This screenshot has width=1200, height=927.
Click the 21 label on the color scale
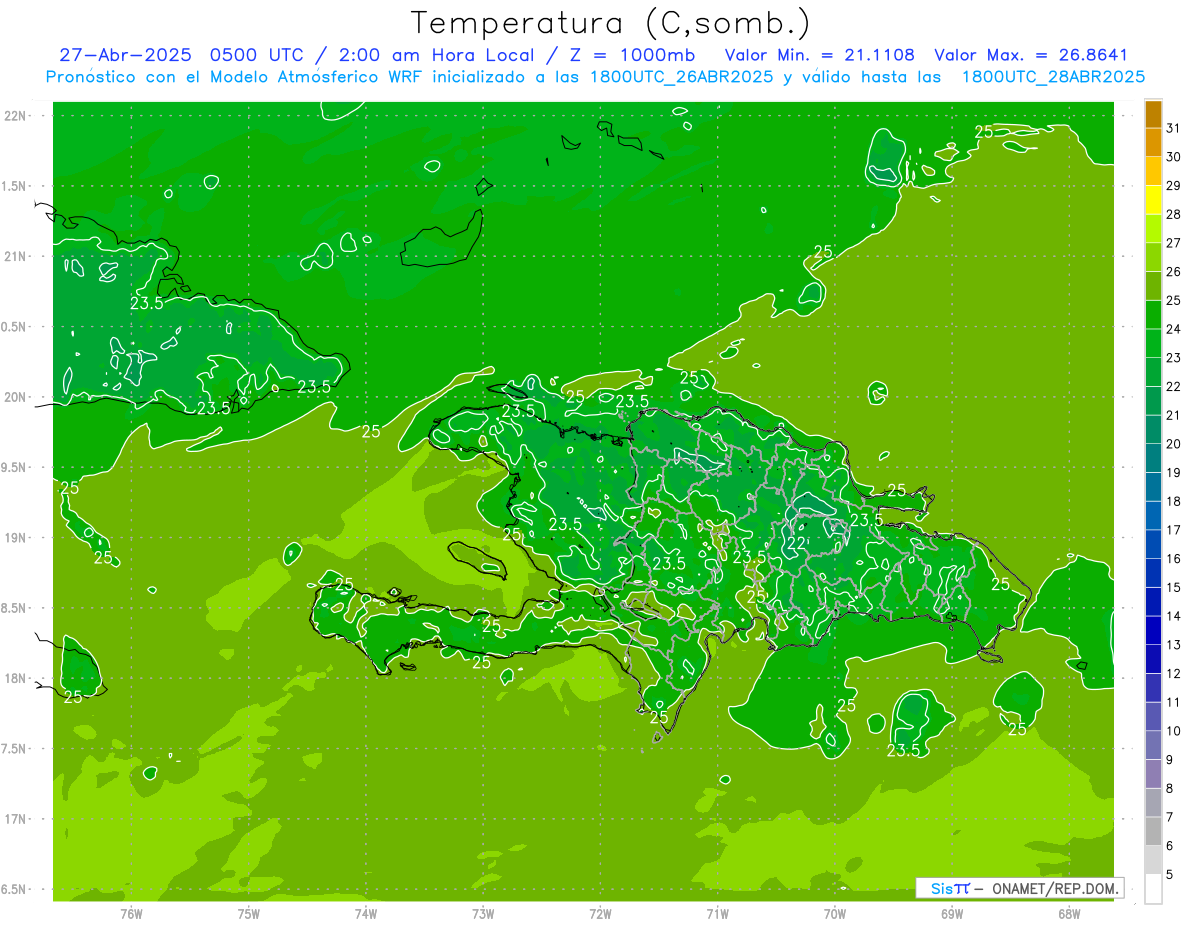pyautogui.click(x=1174, y=415)
